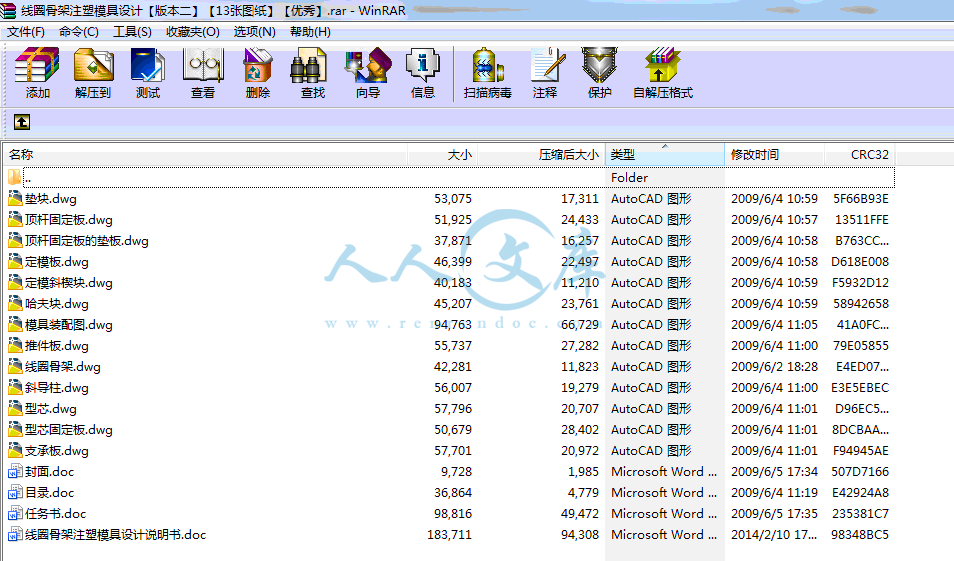Sort by the 修改时间 column header
This screenshot has height=561, width=954.
[775, 155]
